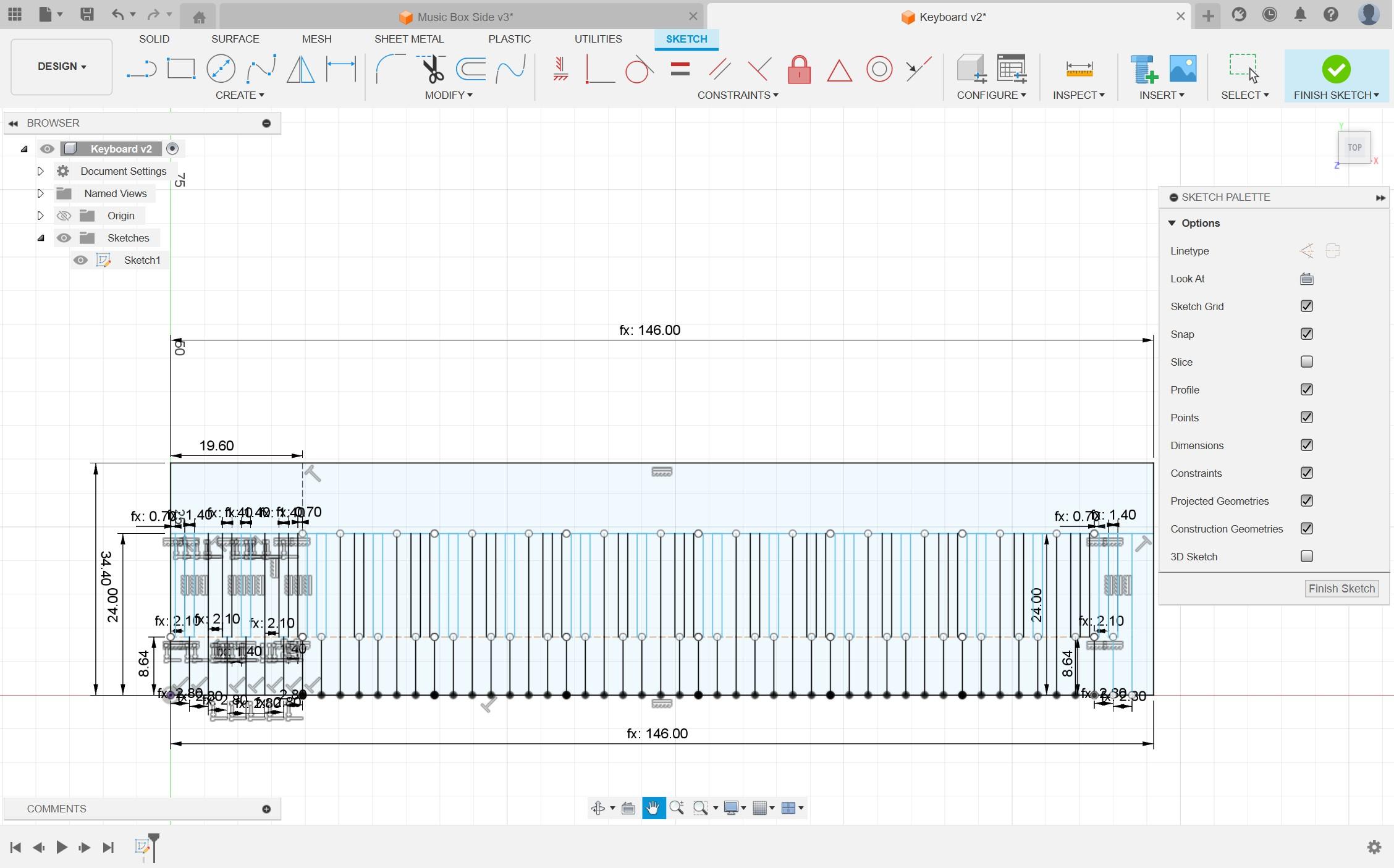The height and width of the screenshot is (868, 1394).
Task: Switch to the Sheet Metal tab
Action: tap(408, 39)
